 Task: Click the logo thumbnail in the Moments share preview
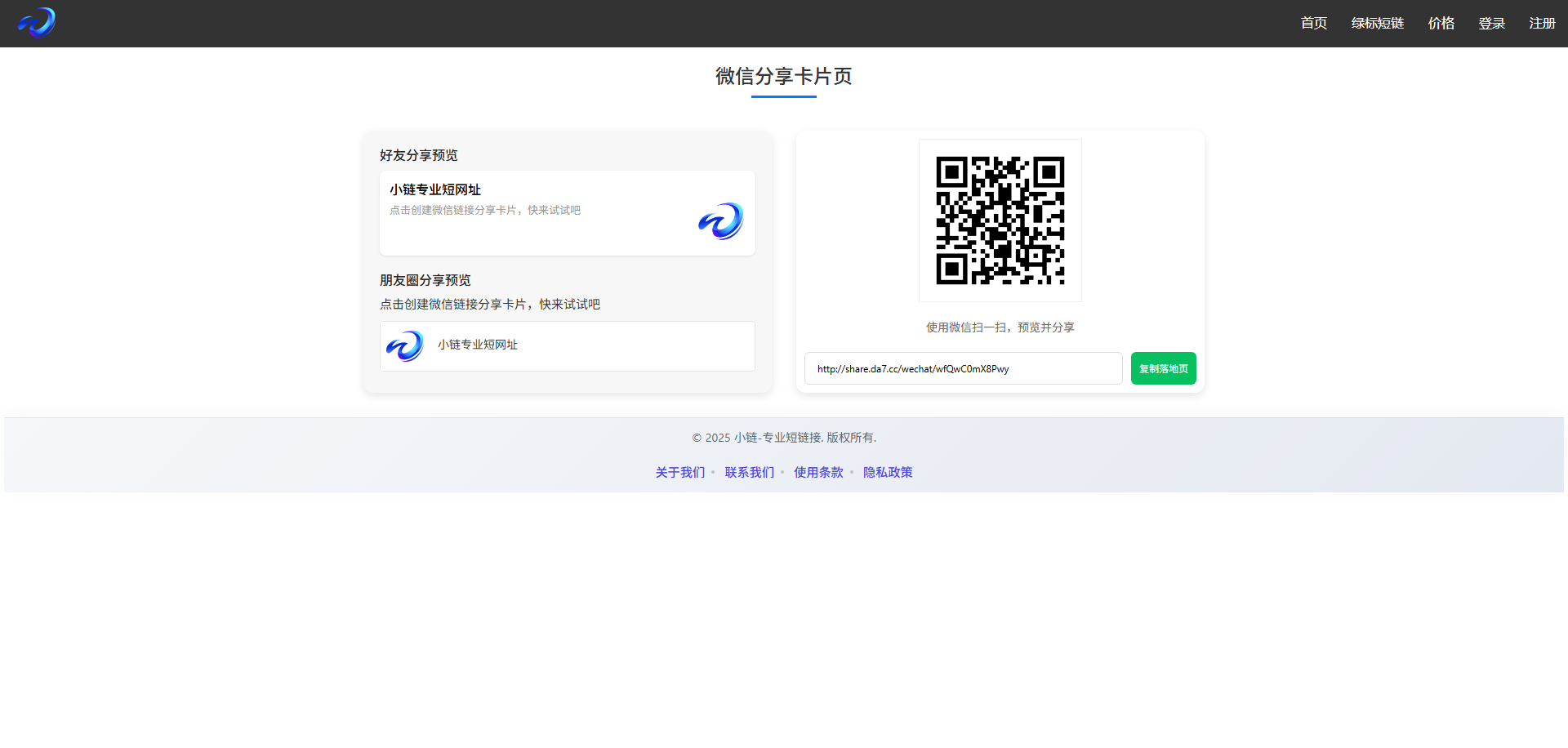pos(405,345)
